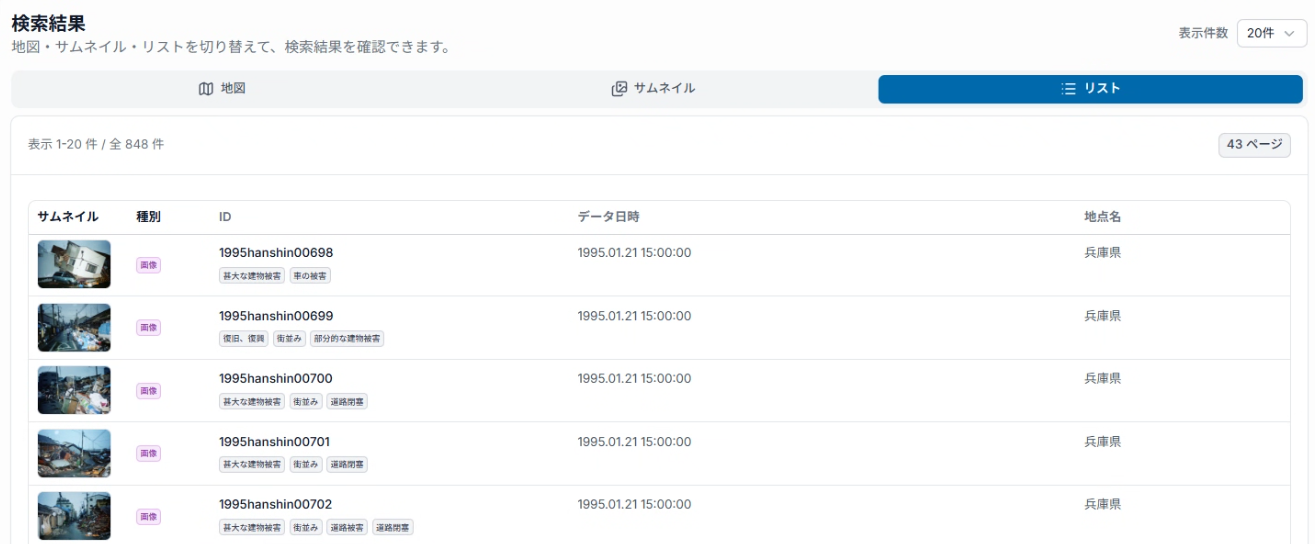This screenshot has height=544, width=1315.
Task: Click date cell in row 1995hanshin00698
Action: (634, 253)
